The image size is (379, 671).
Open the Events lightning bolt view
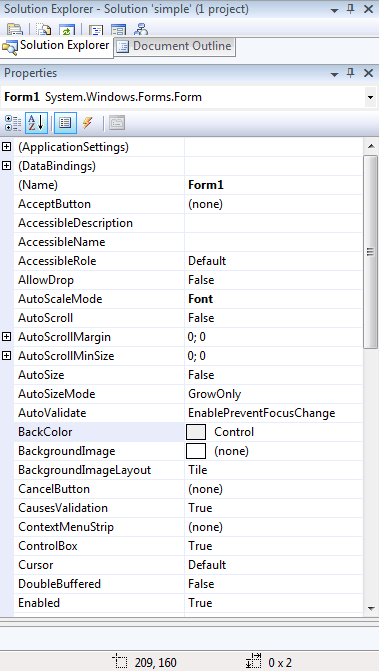tap(88, 123)
